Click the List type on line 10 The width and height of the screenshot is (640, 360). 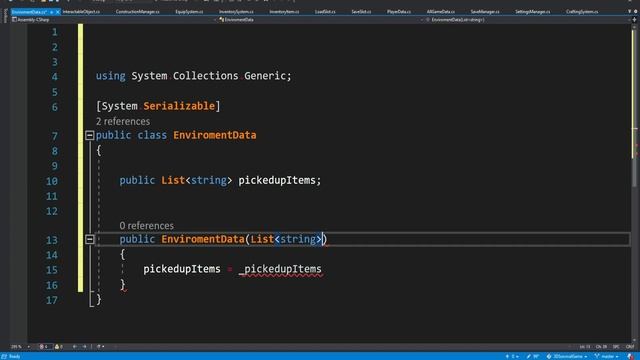(x=173, y=180)
